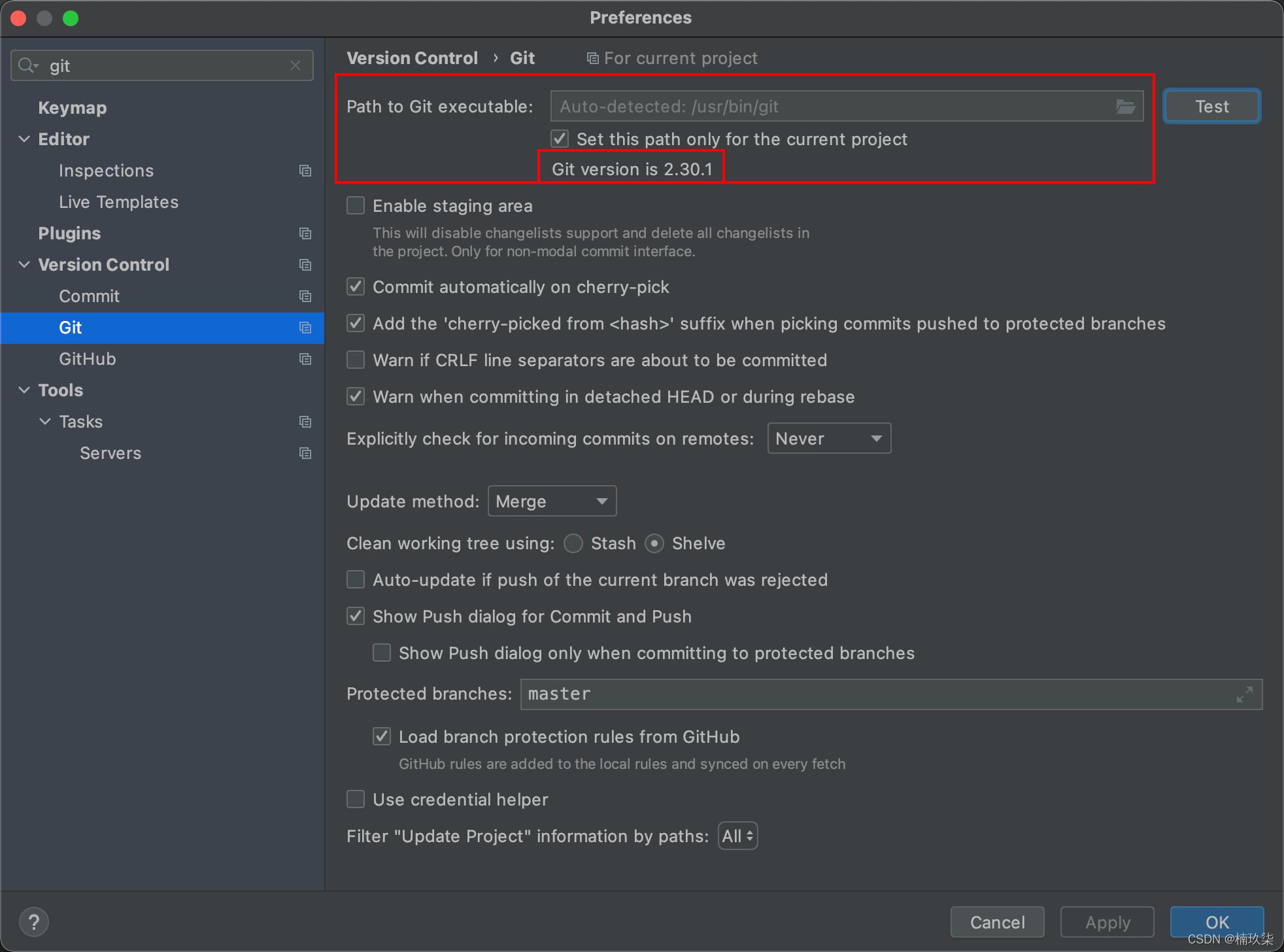This screenshot has height=952, width=1284.
Task: Clear the "git" search query
Action: pos(296,65)
